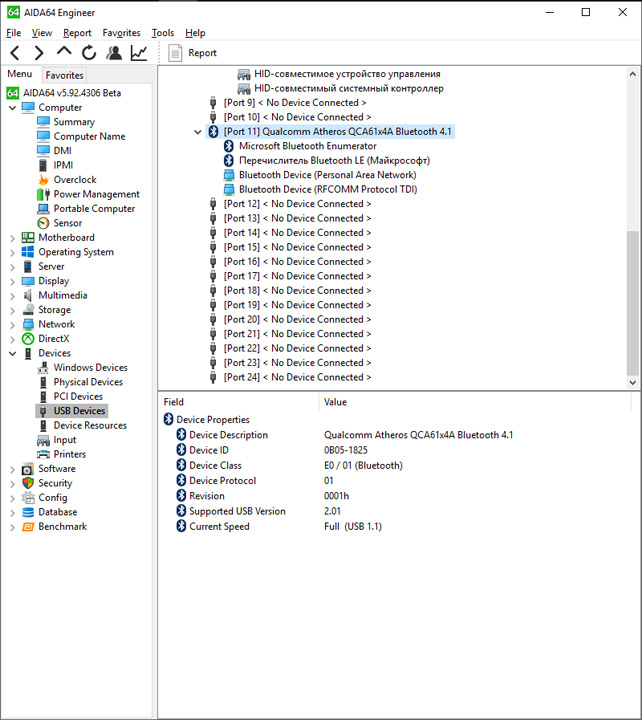
Task: Select Bluetooth Device (RFCOMM Protocol TDI) row
Action: pos(328,189)
